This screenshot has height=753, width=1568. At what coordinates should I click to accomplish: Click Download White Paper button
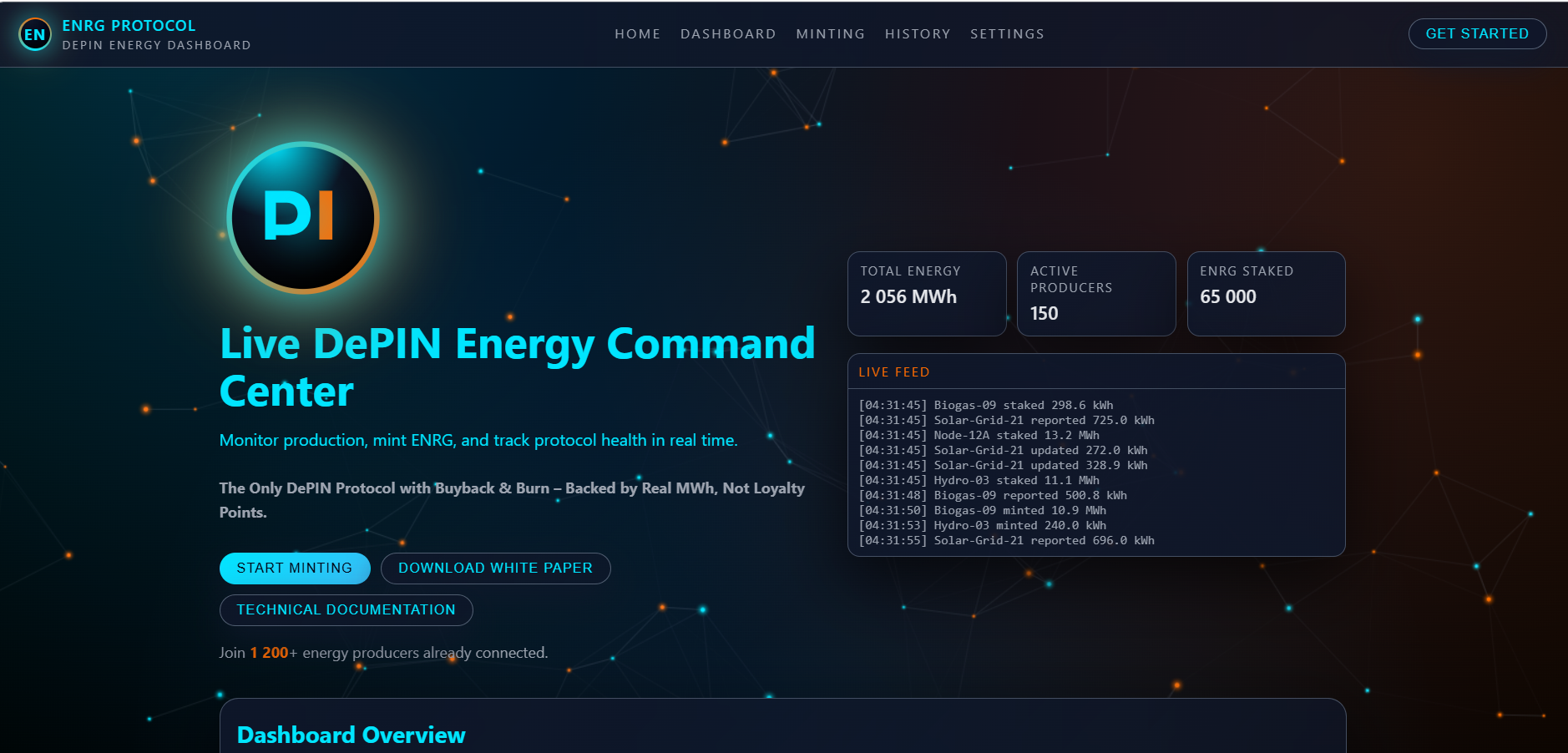pos(496,569)
